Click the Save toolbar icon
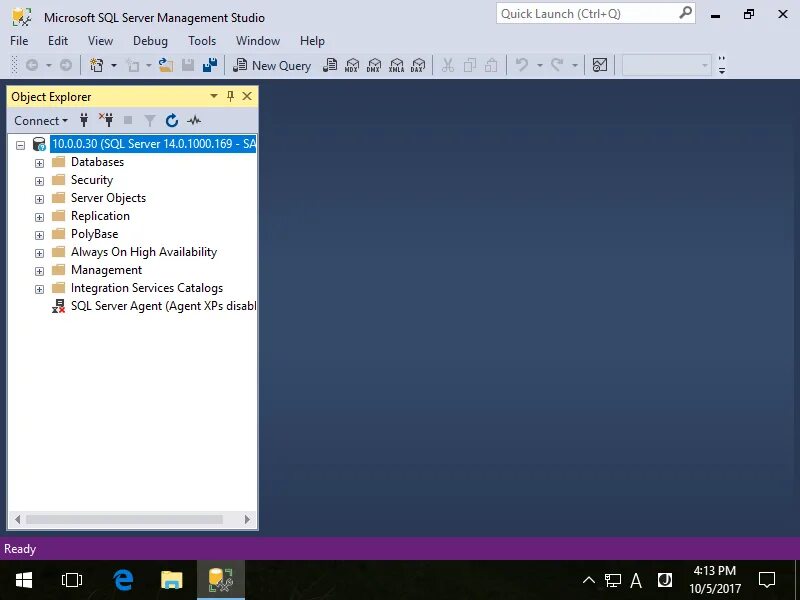The image size is (800, 600). (188, 65)
